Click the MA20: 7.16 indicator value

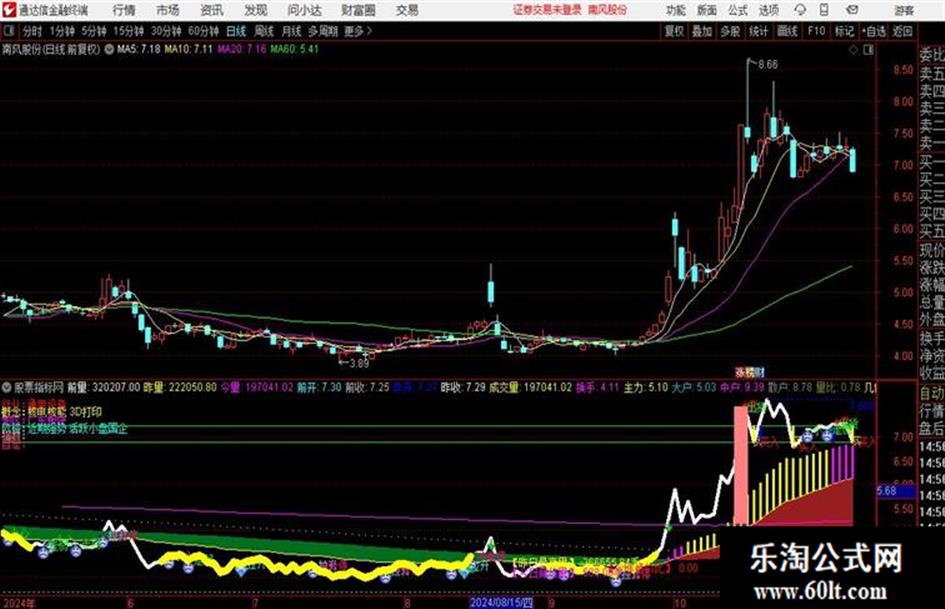click(241, 49)
